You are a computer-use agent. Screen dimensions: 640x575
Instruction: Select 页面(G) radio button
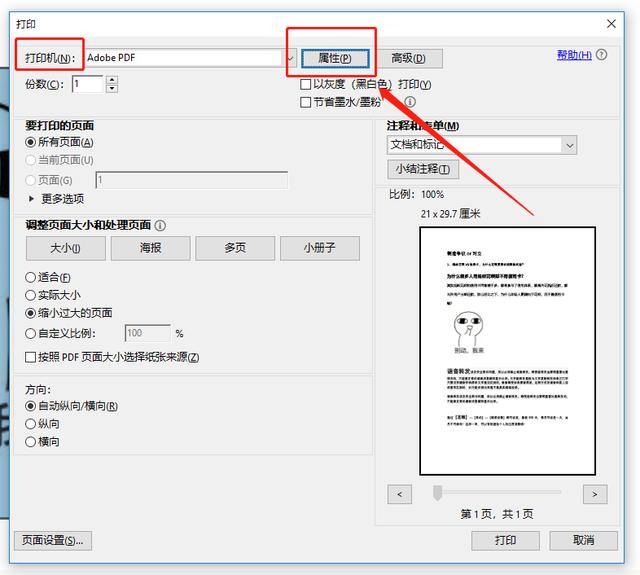[x=30, y=180]
